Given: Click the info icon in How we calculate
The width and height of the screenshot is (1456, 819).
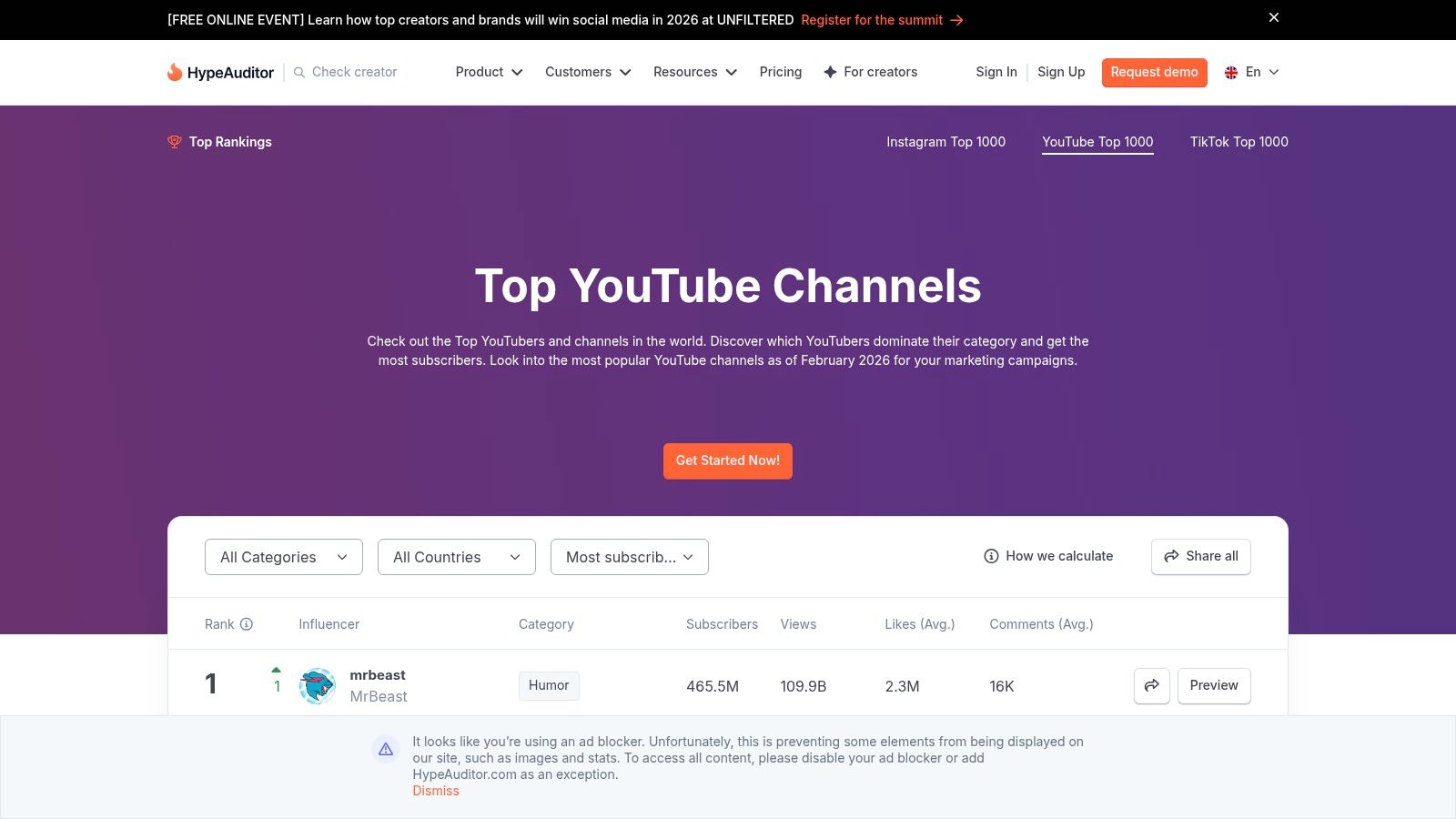Looking at the screenshot, I should 991,556.
